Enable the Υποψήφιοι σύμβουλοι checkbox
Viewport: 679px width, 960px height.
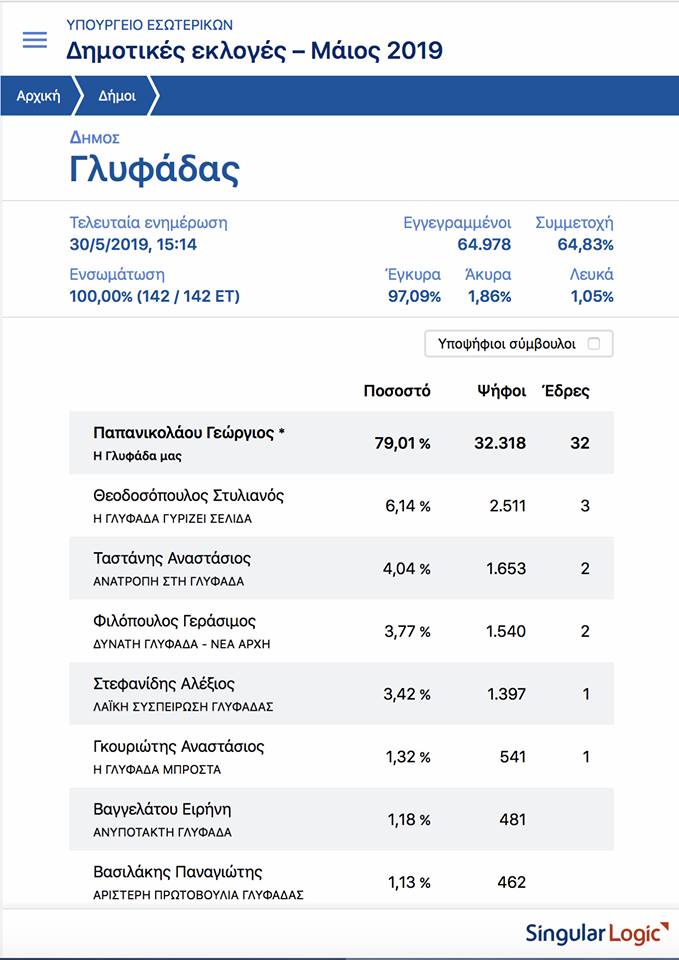[594, 344]
